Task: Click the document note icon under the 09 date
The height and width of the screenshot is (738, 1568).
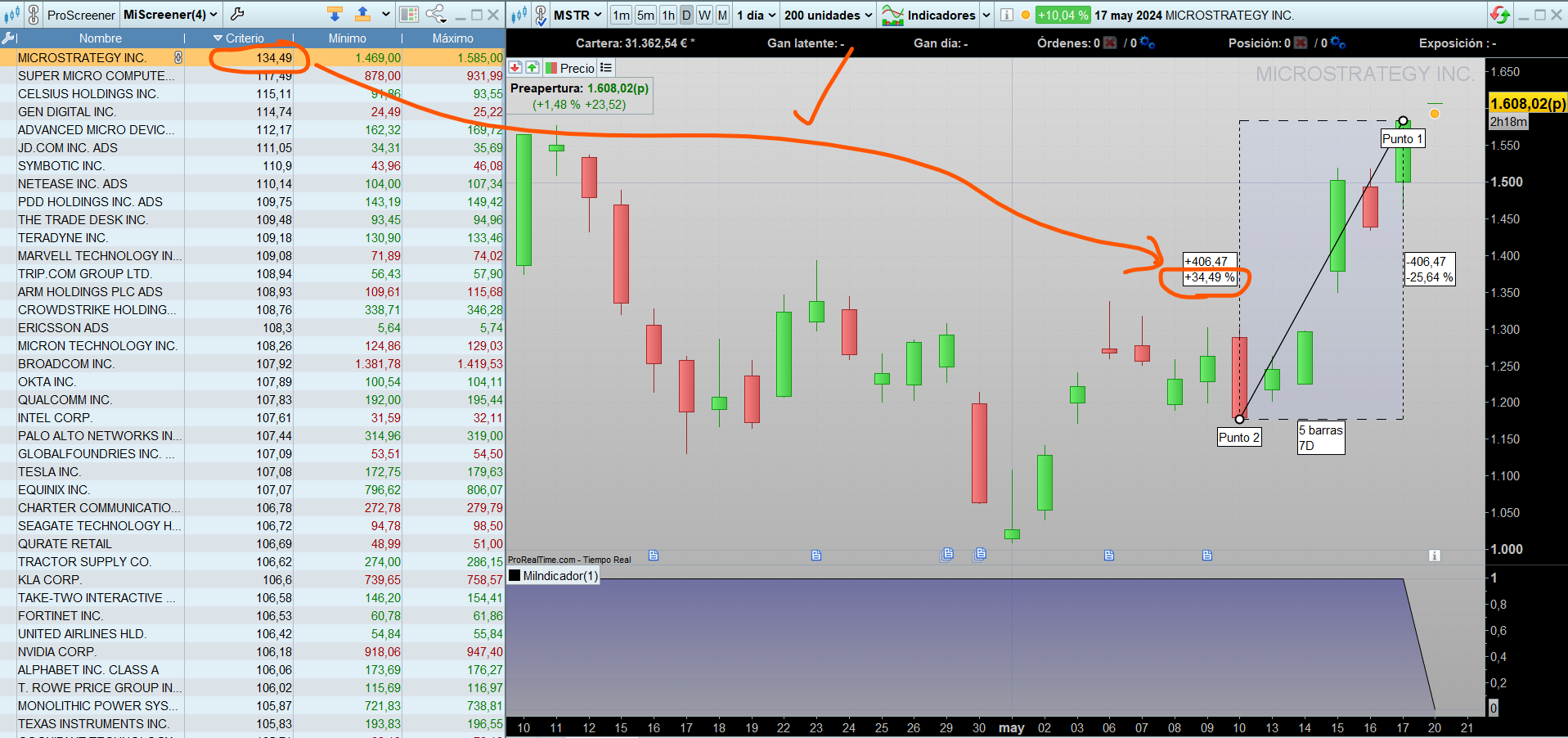Action: 1207,556
